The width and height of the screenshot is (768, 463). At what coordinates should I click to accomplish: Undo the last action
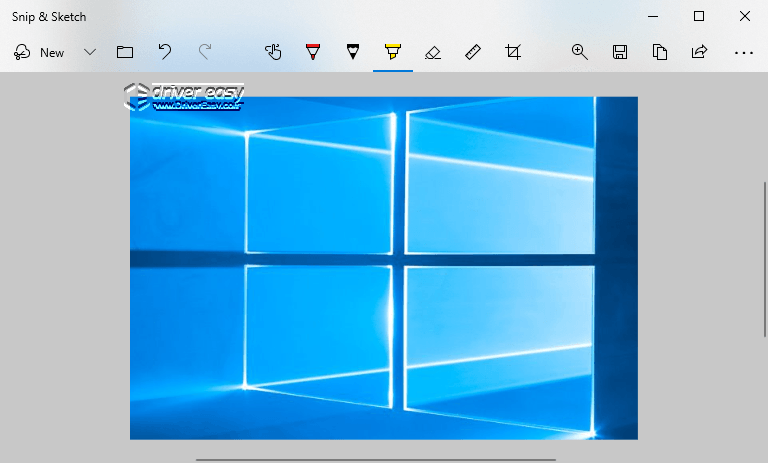point(165,52)
